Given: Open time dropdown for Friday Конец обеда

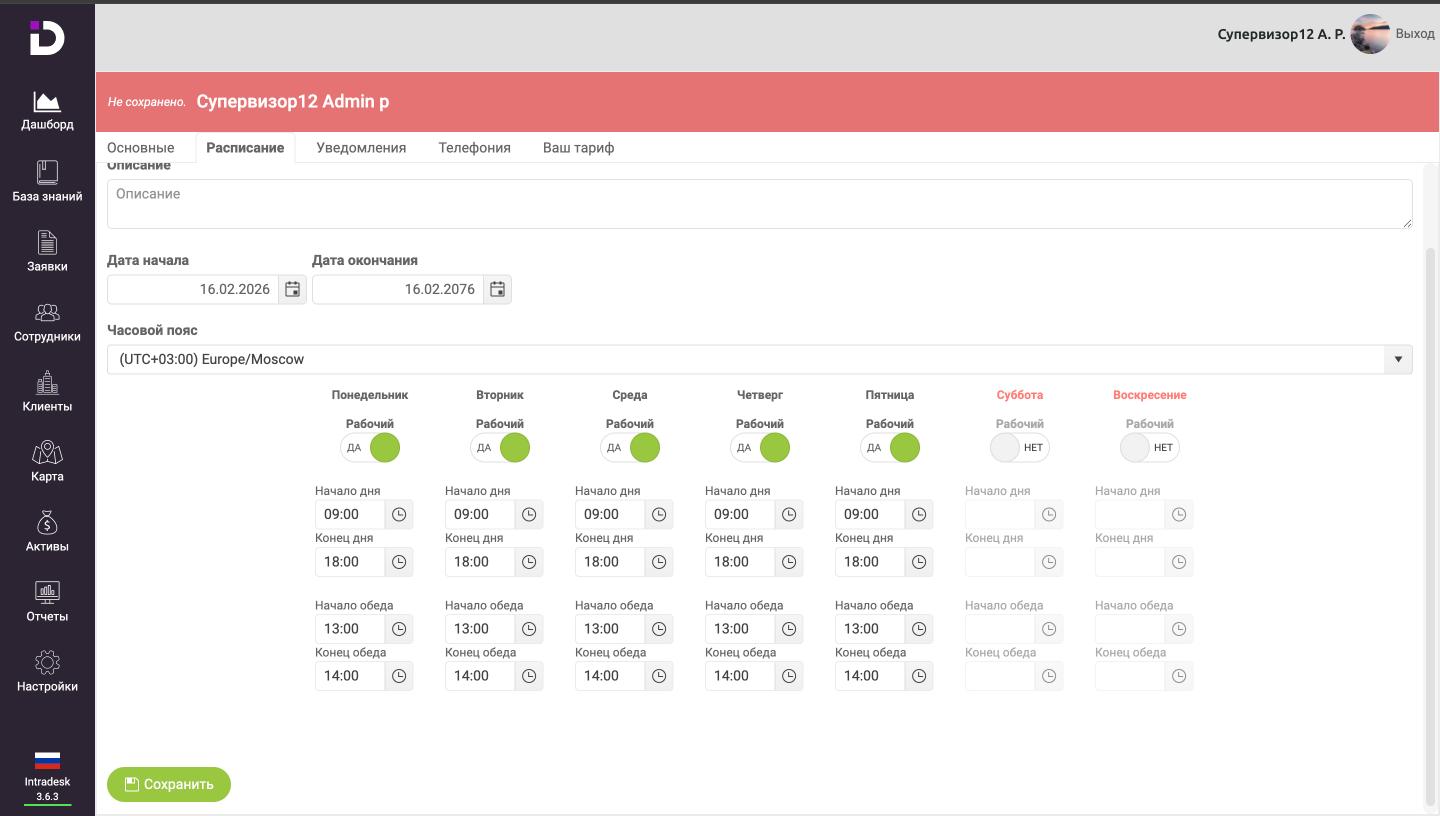Looking at the screenshot, I should coord(919,676).
